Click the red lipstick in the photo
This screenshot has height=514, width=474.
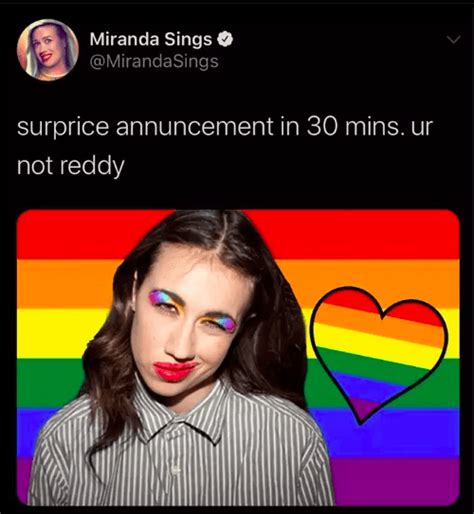[174, 369]
